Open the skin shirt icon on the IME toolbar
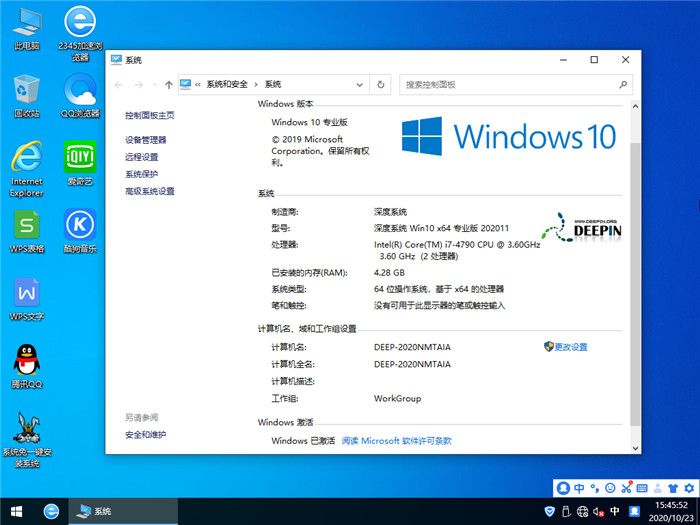 click(x=673, y=488)
